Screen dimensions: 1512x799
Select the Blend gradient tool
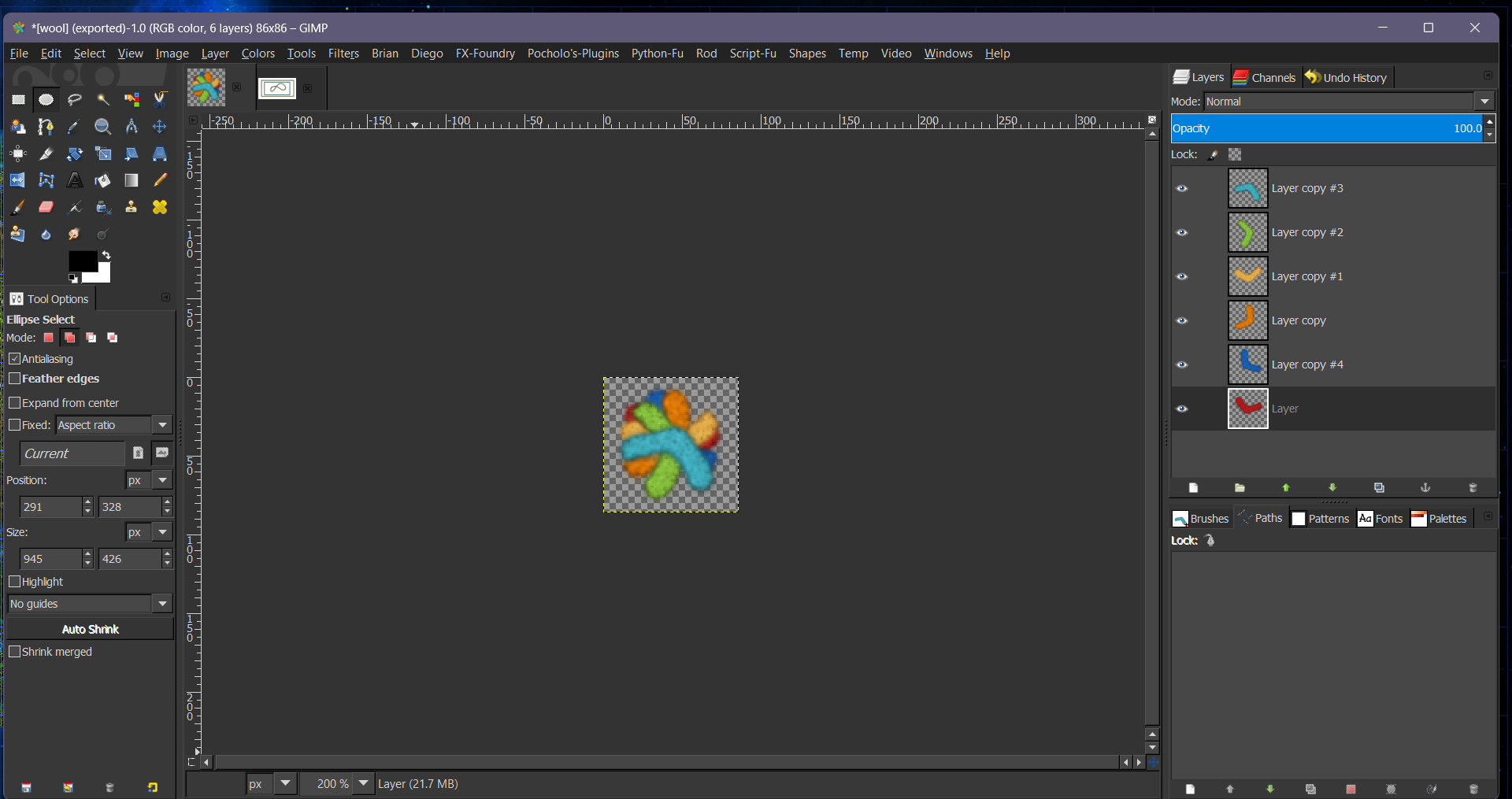[132, 180]
